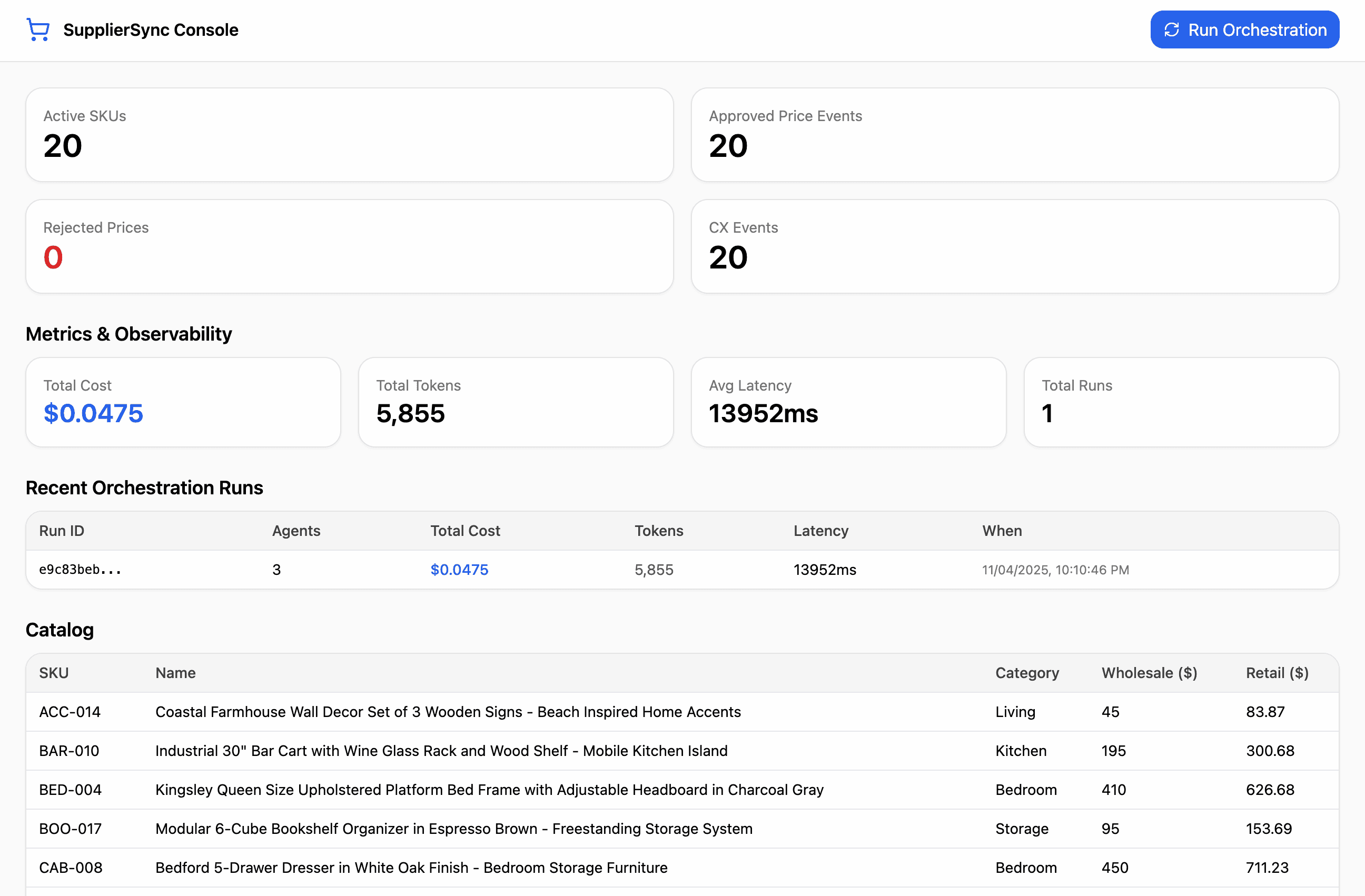Select the Total Cost metric card
The width and height of the screenshot is (1365, 896).
(183, 402)
